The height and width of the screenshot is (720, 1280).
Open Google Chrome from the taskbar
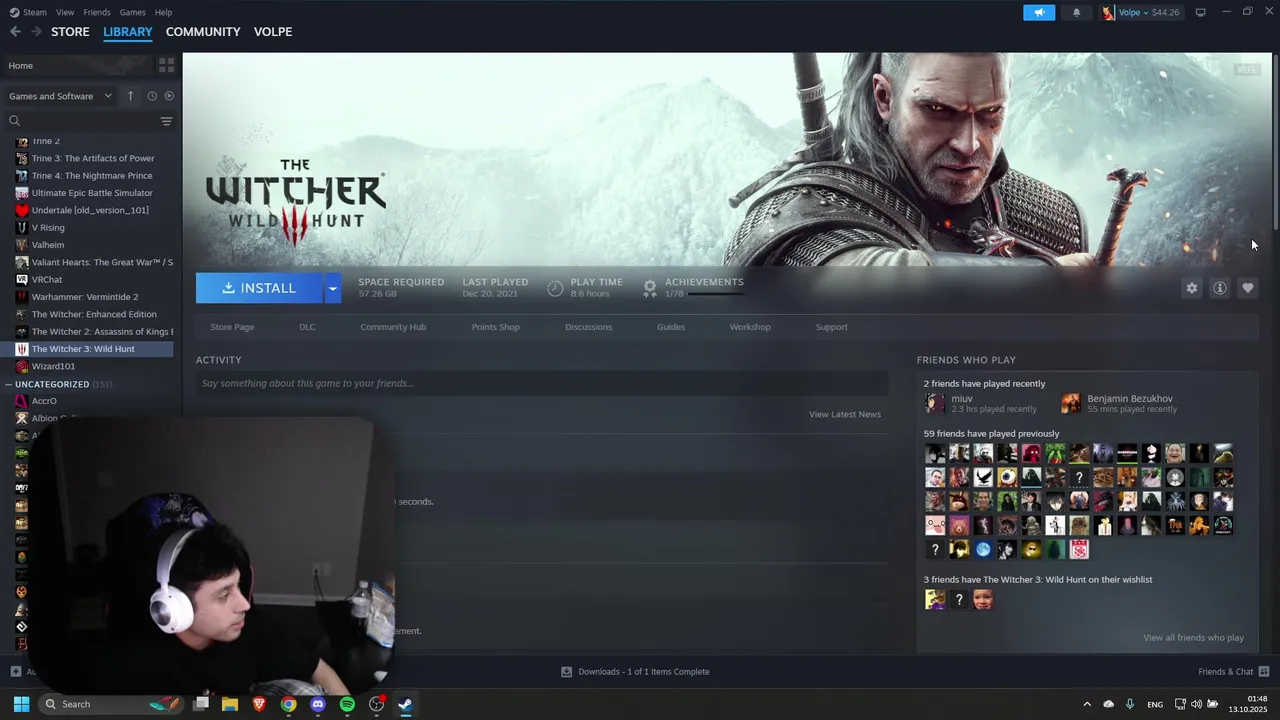(288, 704)
